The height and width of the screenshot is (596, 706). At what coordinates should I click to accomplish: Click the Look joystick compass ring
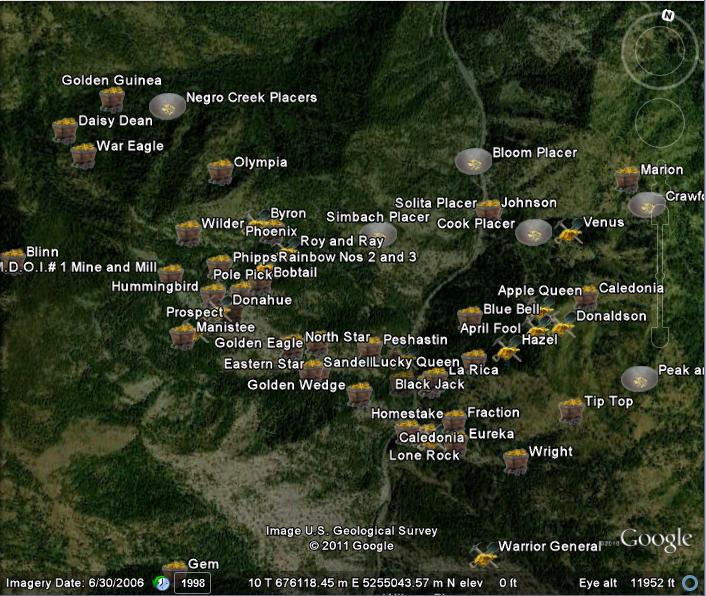pos(660,50)
